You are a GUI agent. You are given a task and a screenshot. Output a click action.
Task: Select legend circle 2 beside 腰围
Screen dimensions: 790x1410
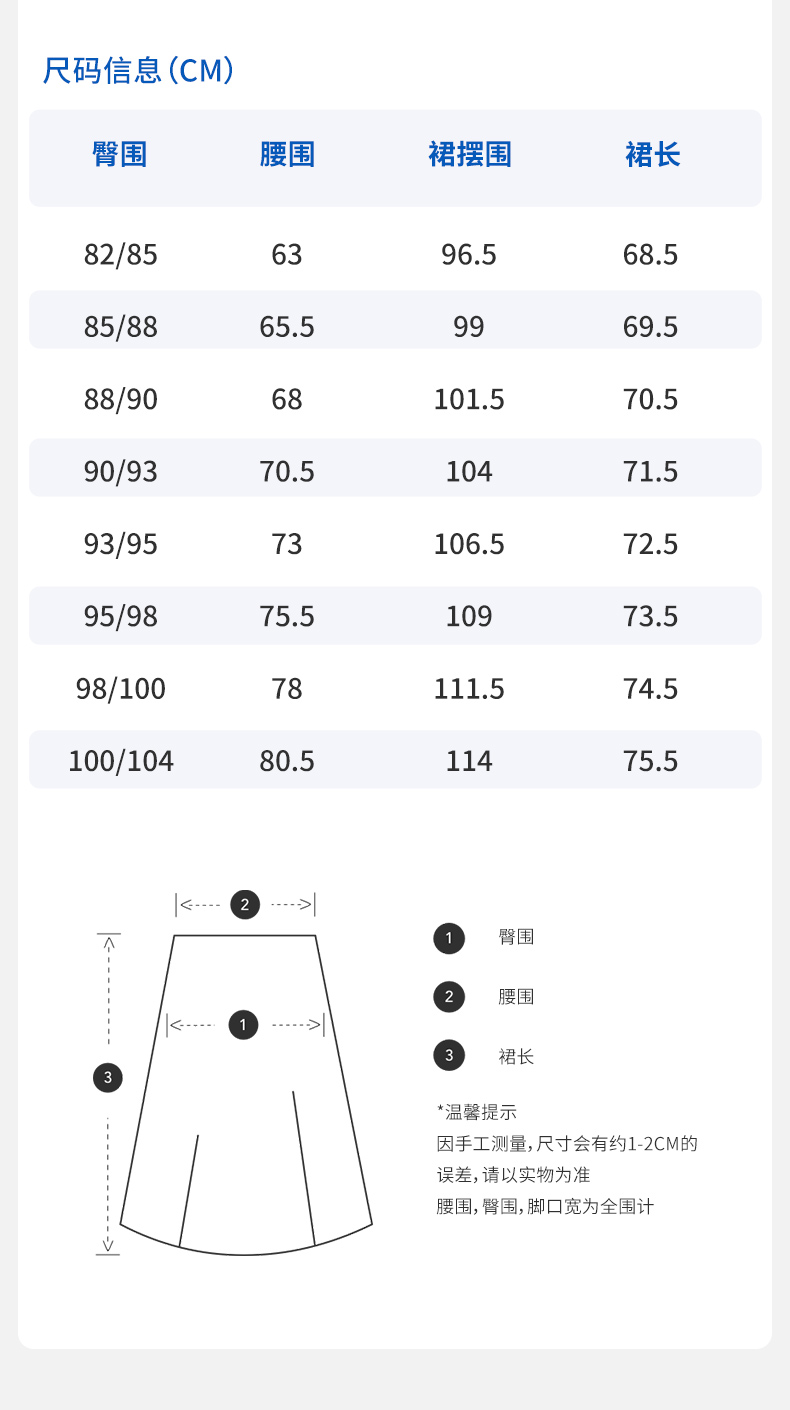[x=449, y=997]
